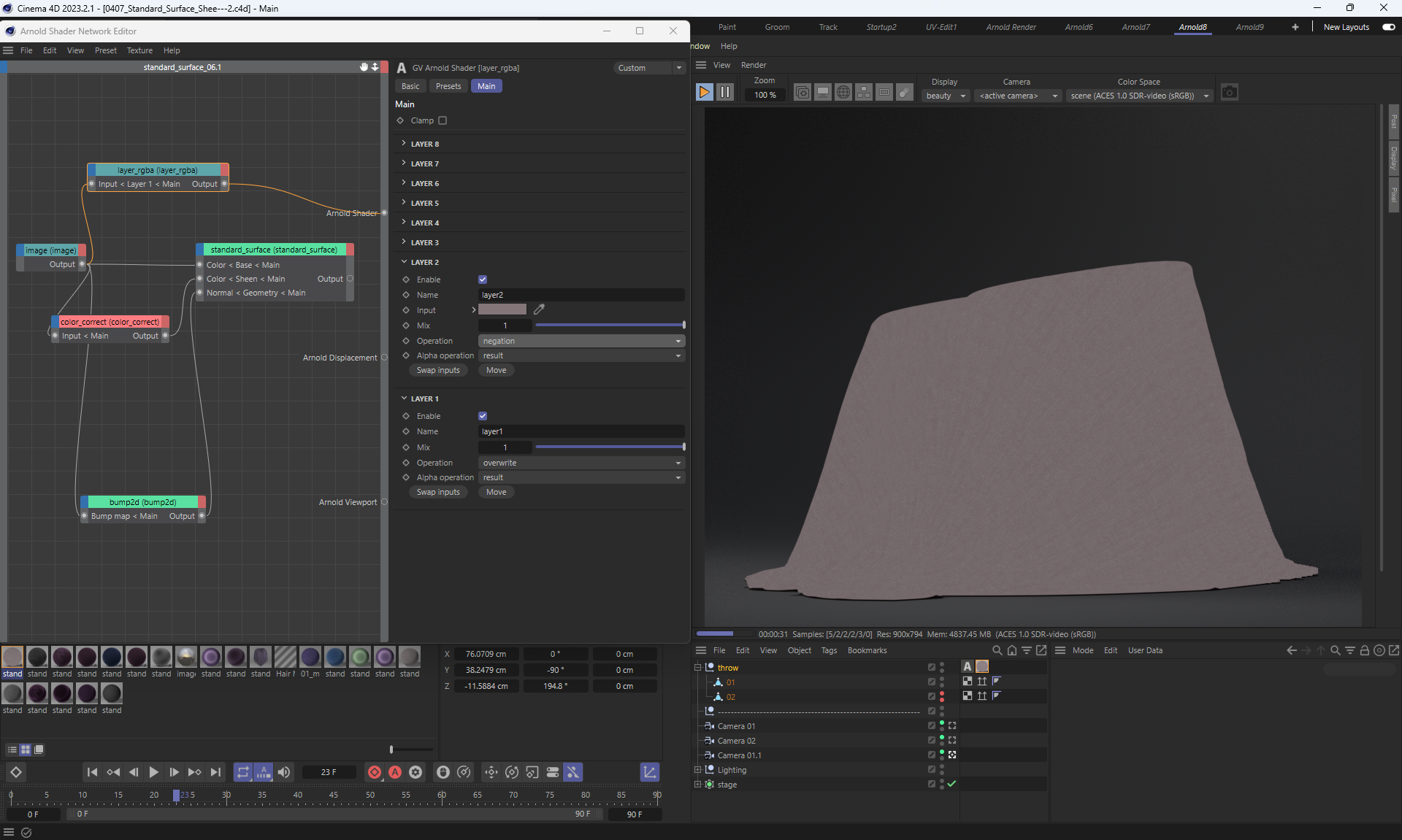Click the Layer 2 Input color swatch

(502, 309)
